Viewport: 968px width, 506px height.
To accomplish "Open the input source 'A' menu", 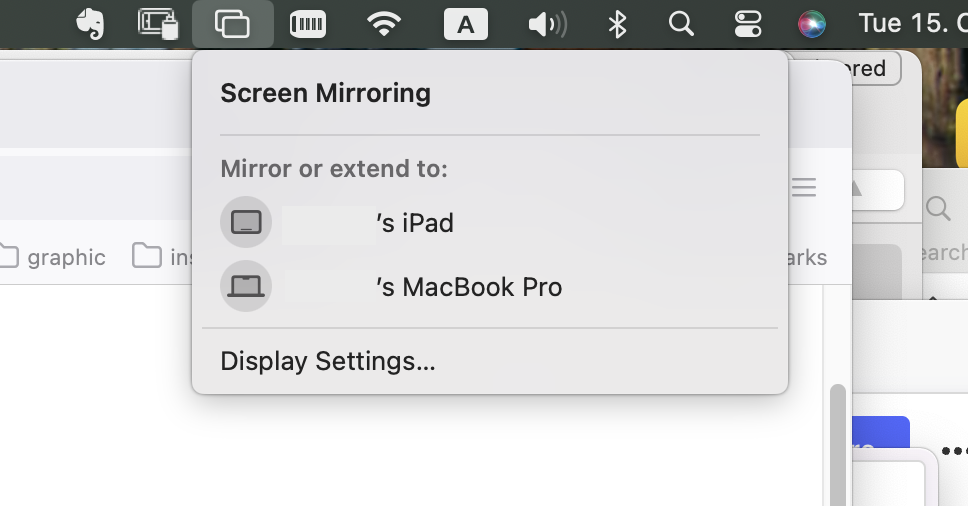I will [x=465, y=24].
